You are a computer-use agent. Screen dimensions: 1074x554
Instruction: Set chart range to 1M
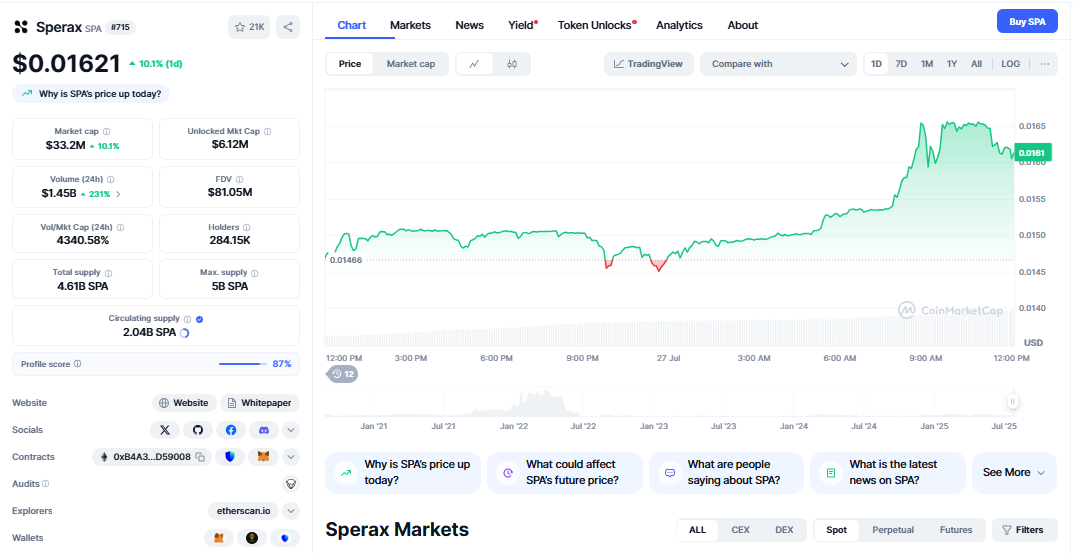click(x=927, y=64)
